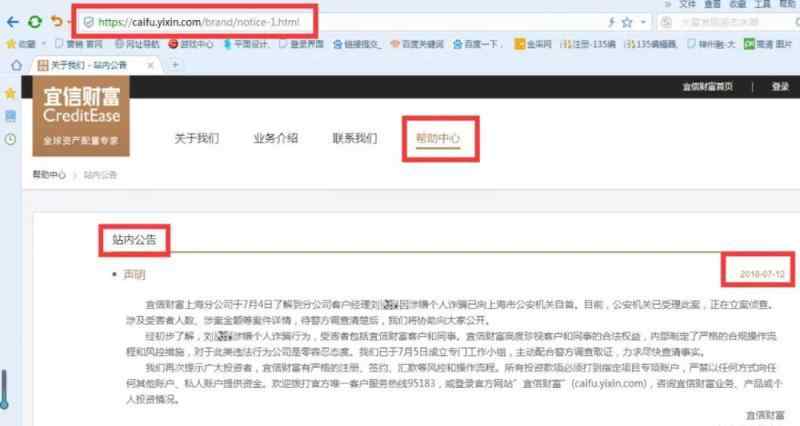
Task: Select the 站内公告 section heading tab
Action: 134,240
